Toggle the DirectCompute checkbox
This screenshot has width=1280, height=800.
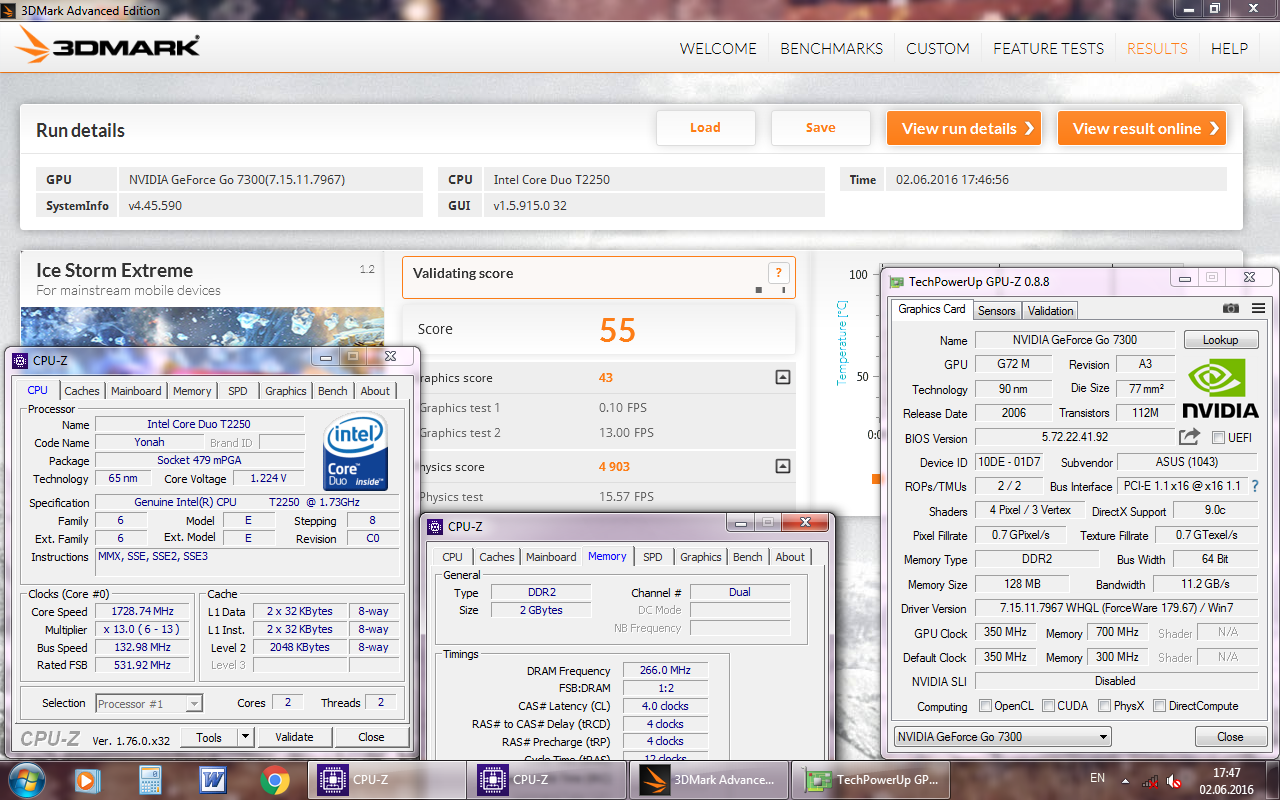click(1160, 705)
